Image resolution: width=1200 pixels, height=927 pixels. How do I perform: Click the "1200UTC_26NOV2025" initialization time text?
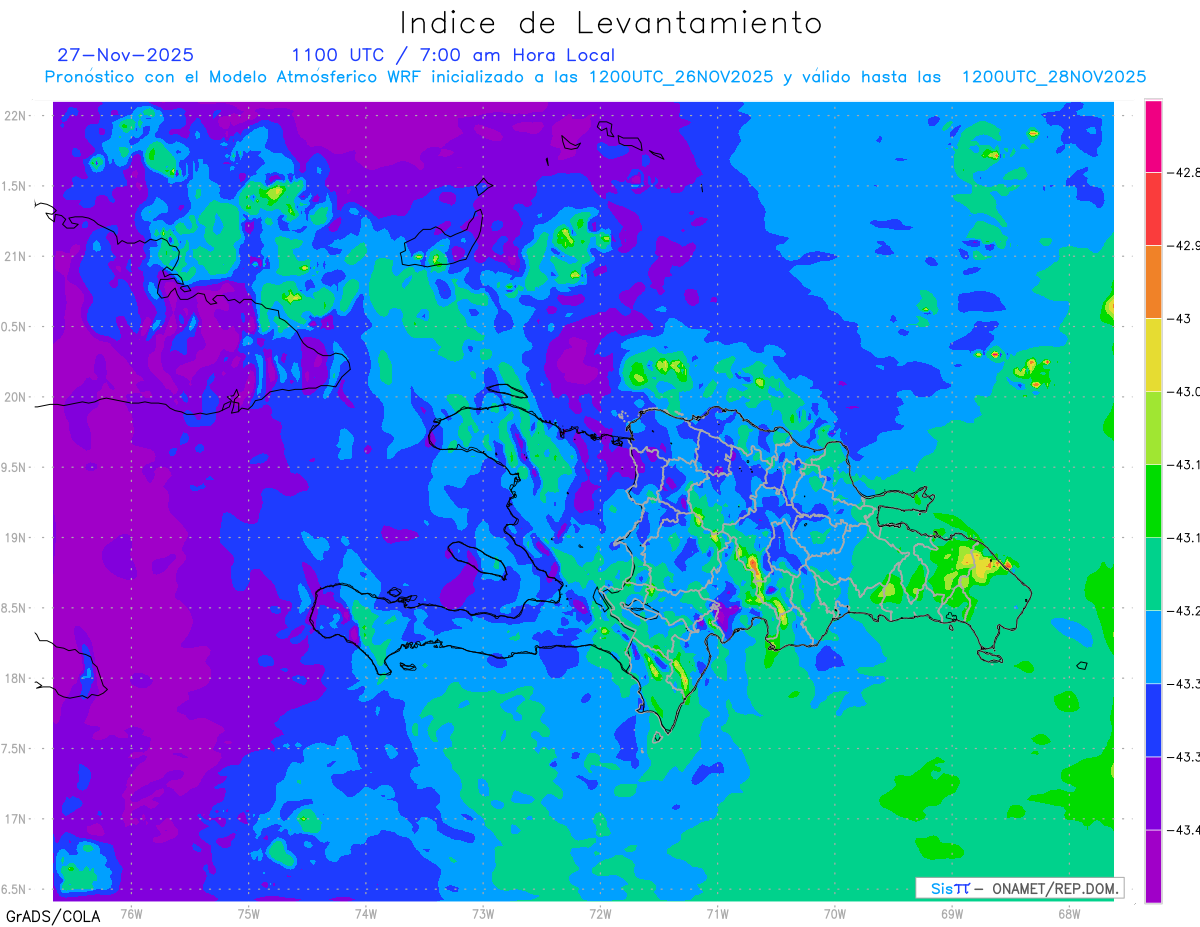coord(681,77)
